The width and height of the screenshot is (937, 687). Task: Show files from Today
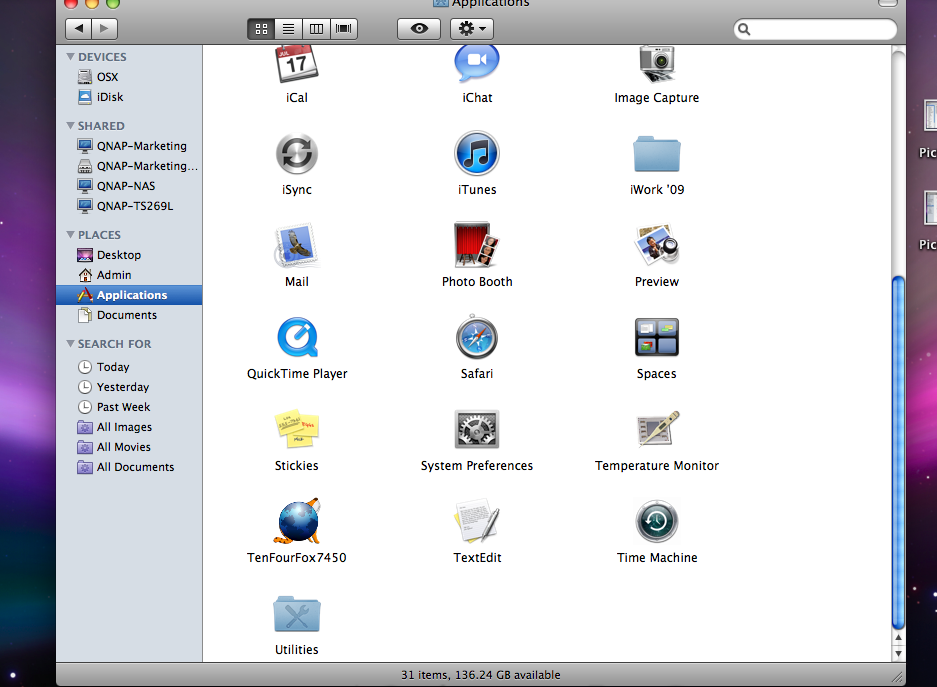click(129, 367)
